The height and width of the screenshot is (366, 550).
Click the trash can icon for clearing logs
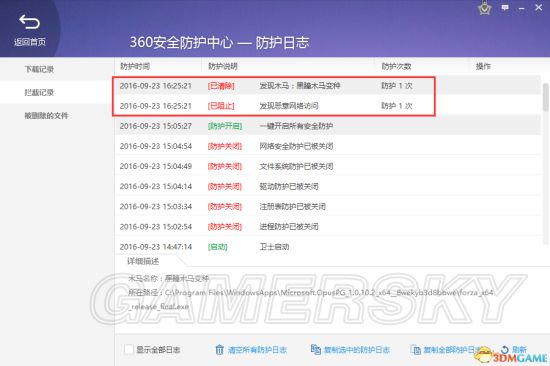coord(220,350)
